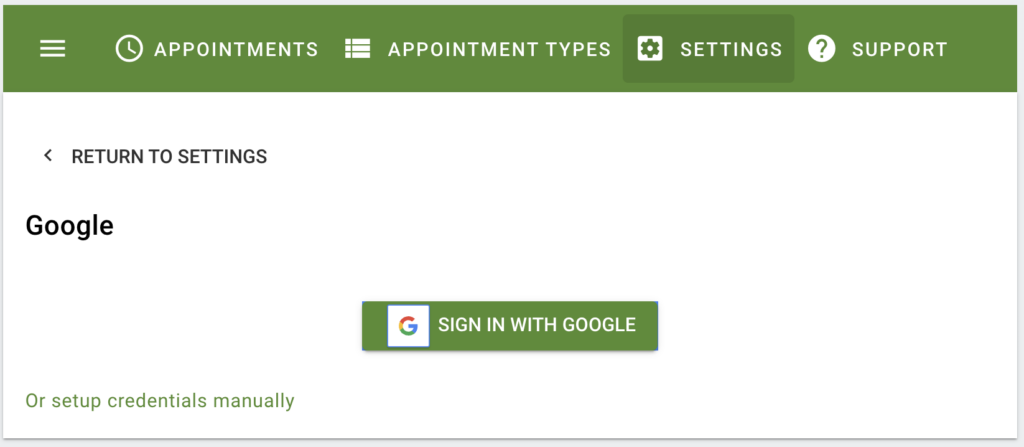Open the hamburger navigation menu
Screen dimensions: 1024x447
pos(52,49)
